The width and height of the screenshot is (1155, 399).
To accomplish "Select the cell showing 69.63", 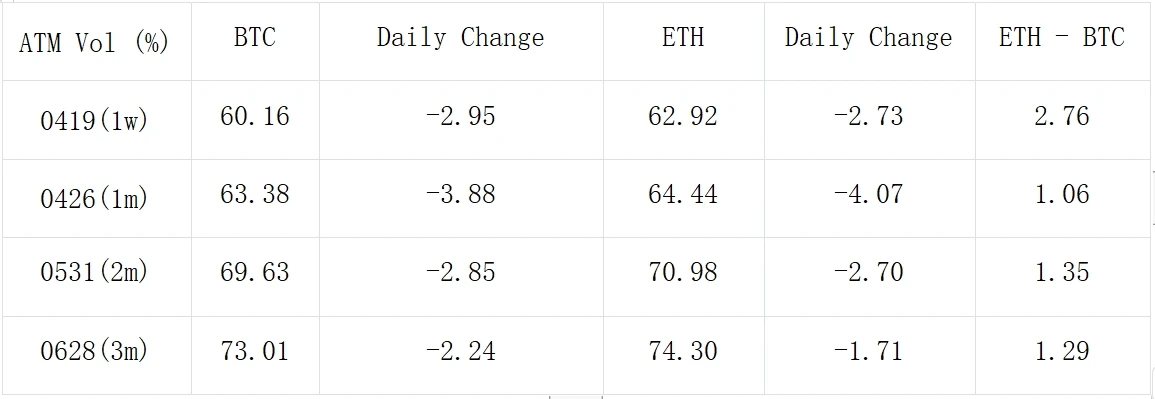I will point(255,277).
